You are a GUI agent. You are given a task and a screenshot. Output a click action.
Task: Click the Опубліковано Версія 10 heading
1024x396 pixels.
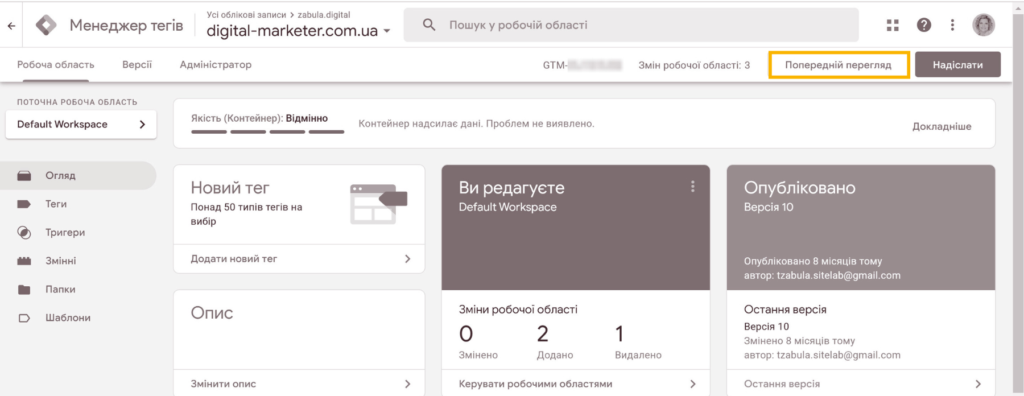pos(799,195)
